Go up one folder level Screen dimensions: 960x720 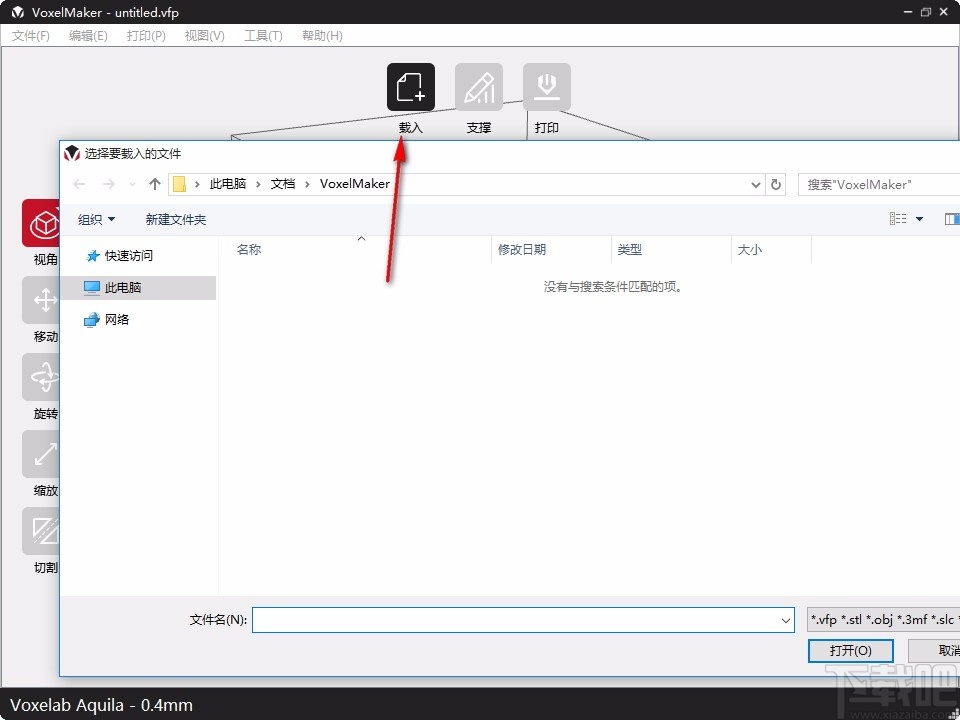click(155, 184)
